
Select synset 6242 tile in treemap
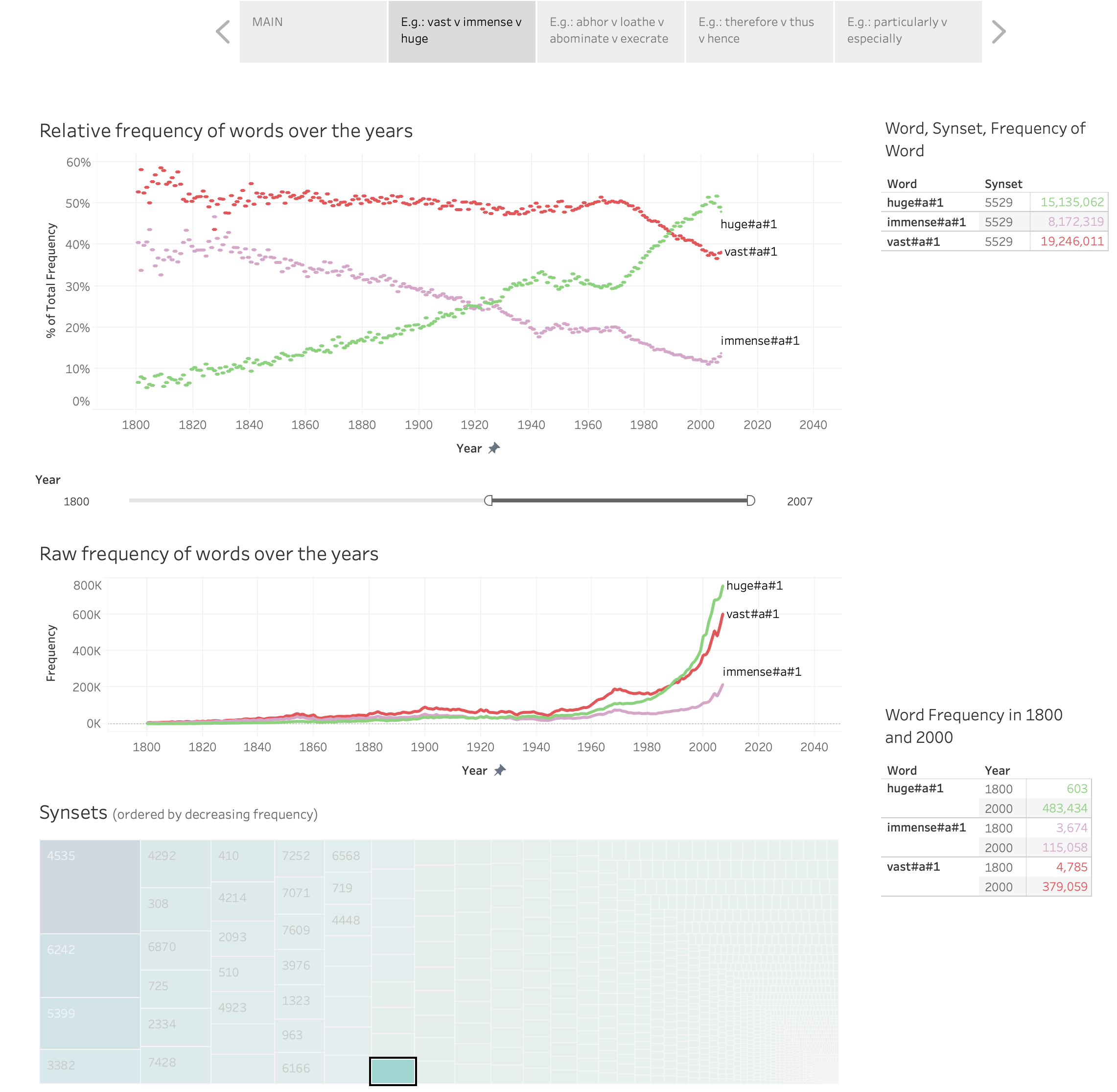90,965
